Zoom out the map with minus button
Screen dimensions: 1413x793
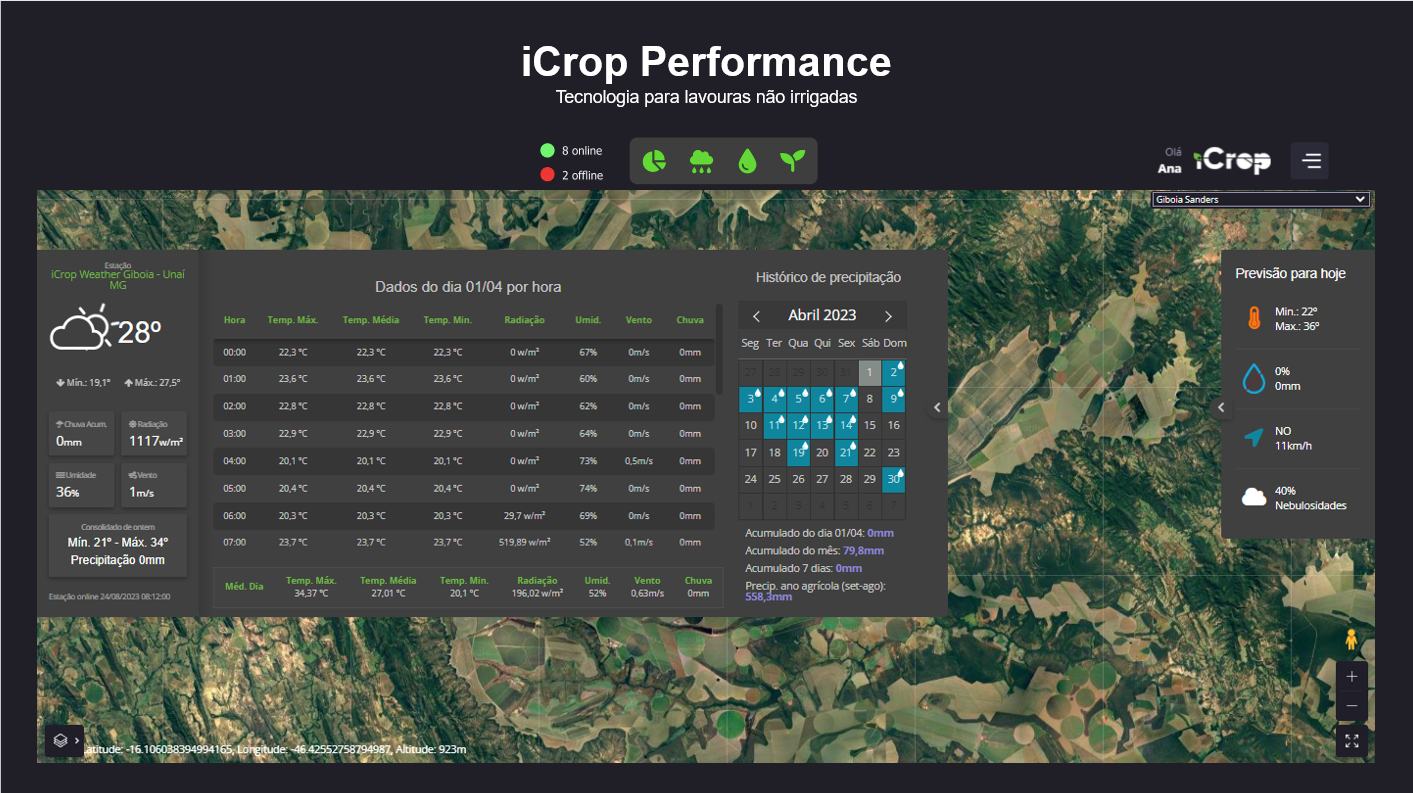tap(1352, 706)
